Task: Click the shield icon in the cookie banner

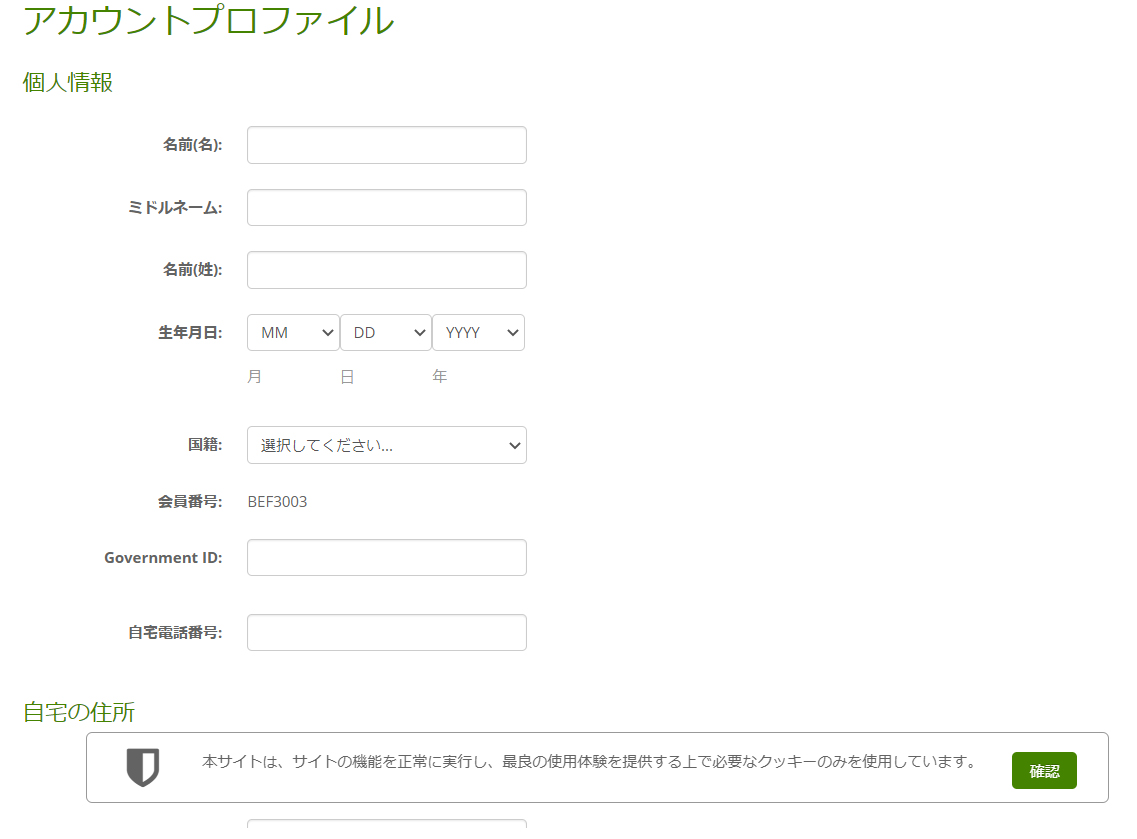Action: click(x=141, y=767)
